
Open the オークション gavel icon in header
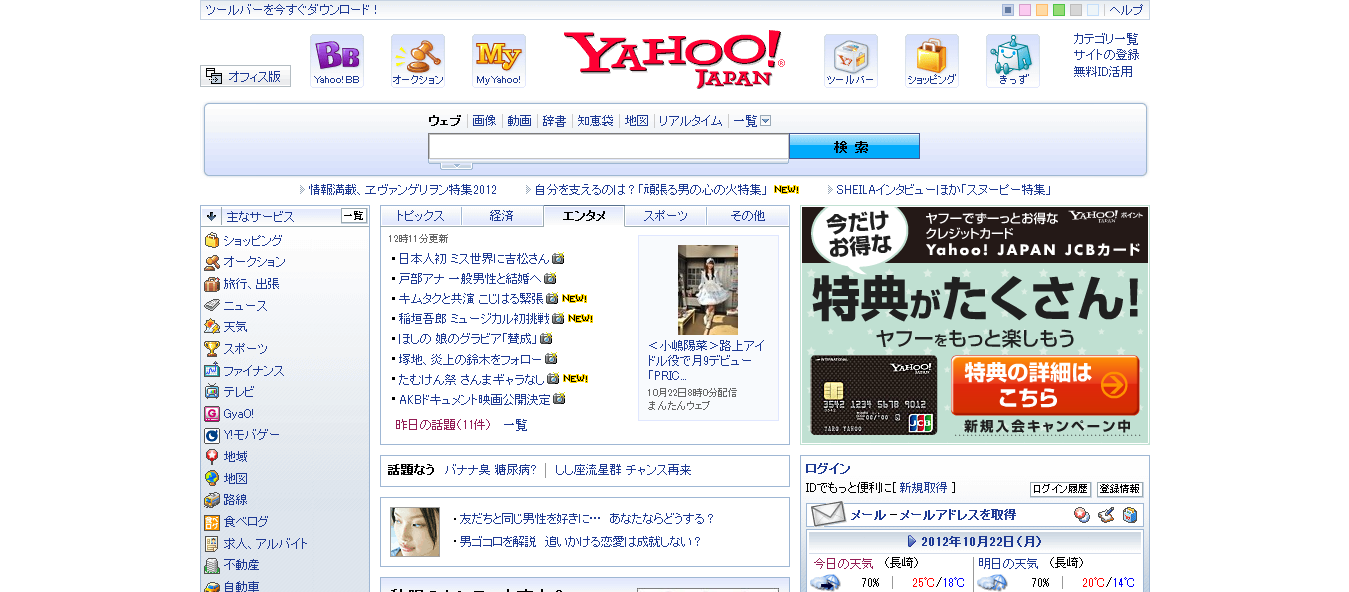point(418,61)
